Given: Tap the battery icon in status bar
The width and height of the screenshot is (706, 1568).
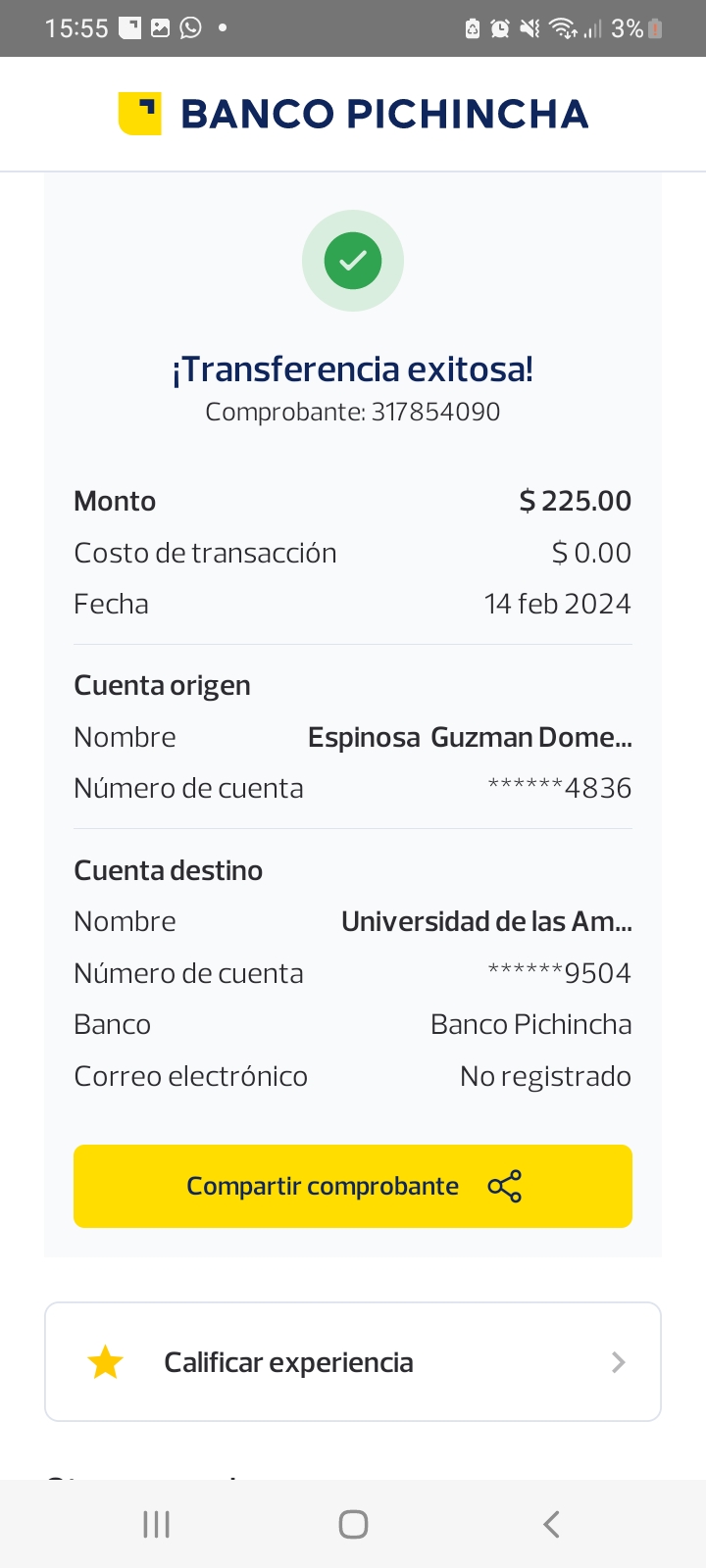Looking at the screenshot, I should point(656,28).
